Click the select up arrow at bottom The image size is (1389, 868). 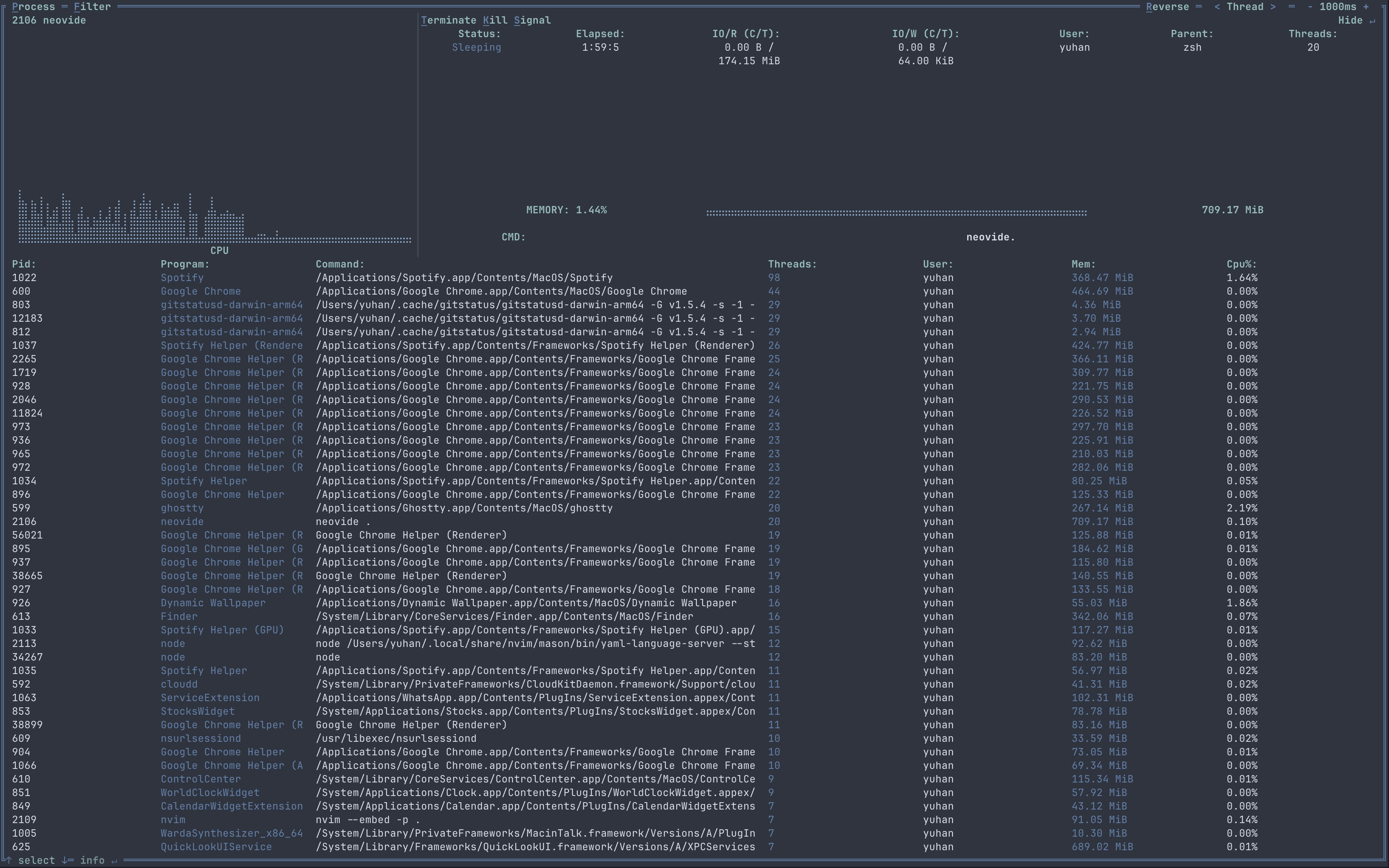(x=9, y=859)
